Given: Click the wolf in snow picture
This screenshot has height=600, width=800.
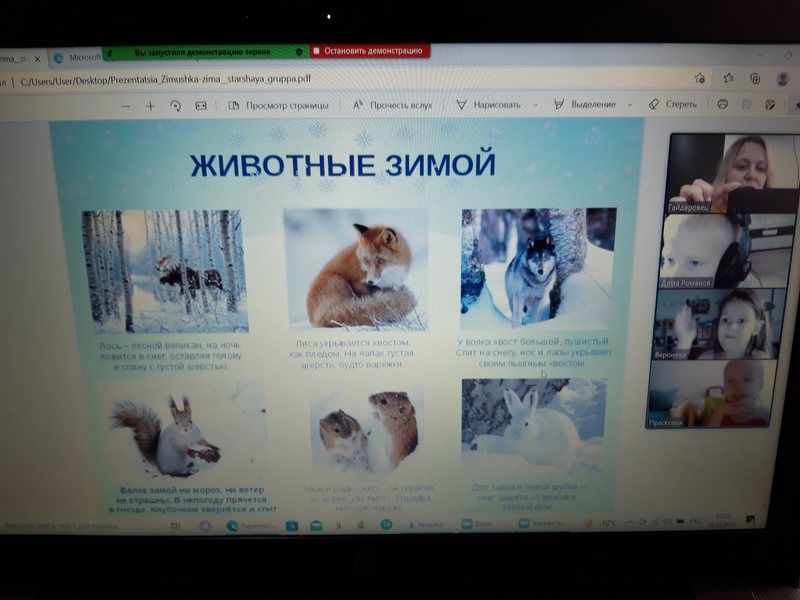Looking at the screenshot, I should coord(538,268).
